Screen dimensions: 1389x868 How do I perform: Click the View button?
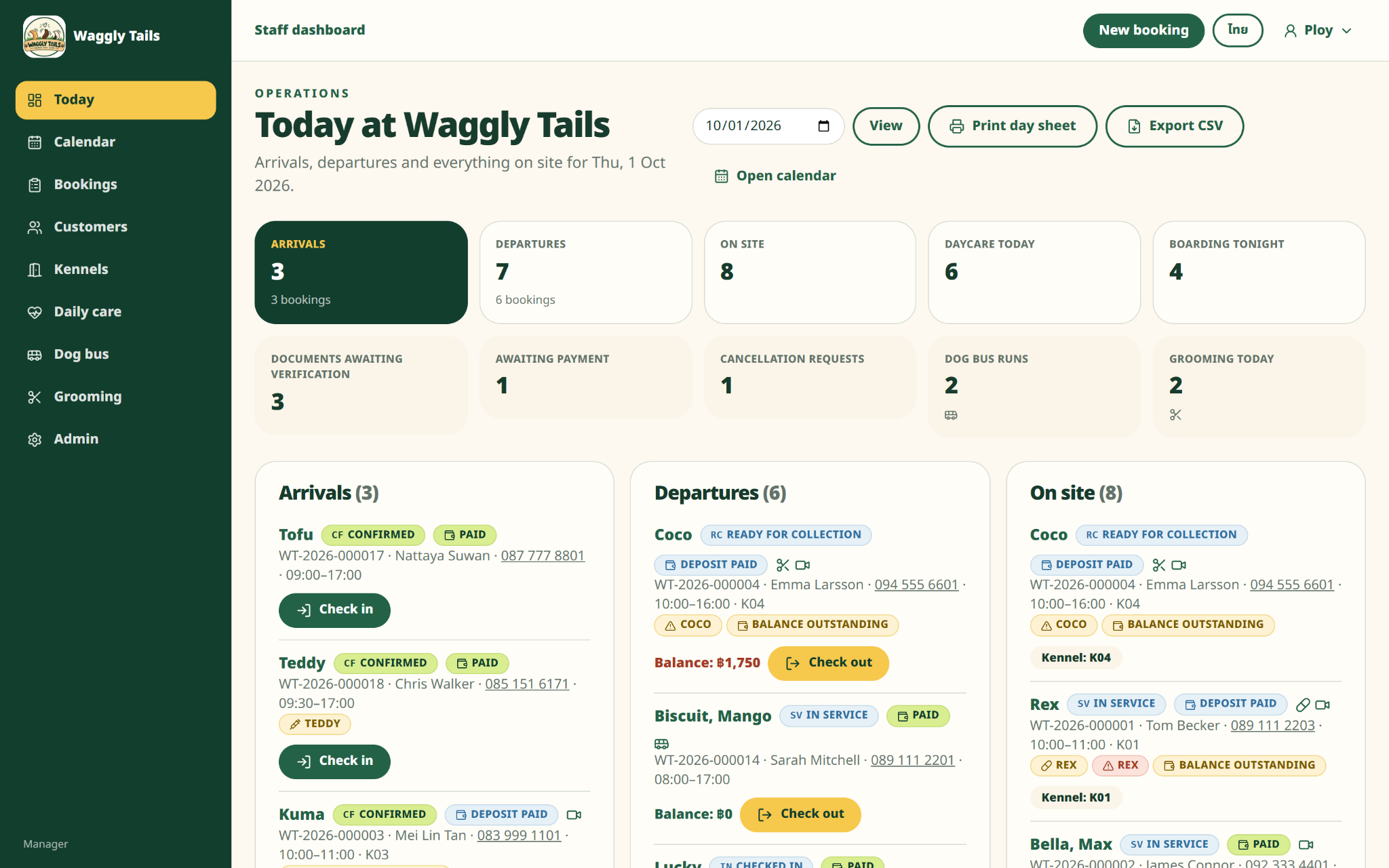[x=886, y=126]
